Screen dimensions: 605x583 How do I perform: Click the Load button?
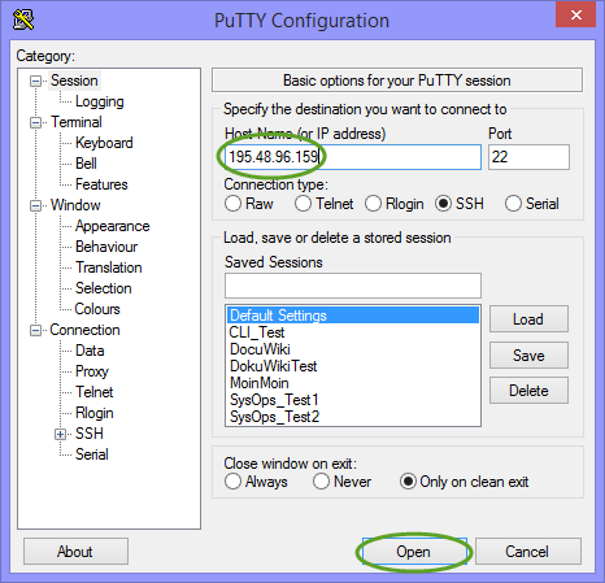(x=529, y=319)
